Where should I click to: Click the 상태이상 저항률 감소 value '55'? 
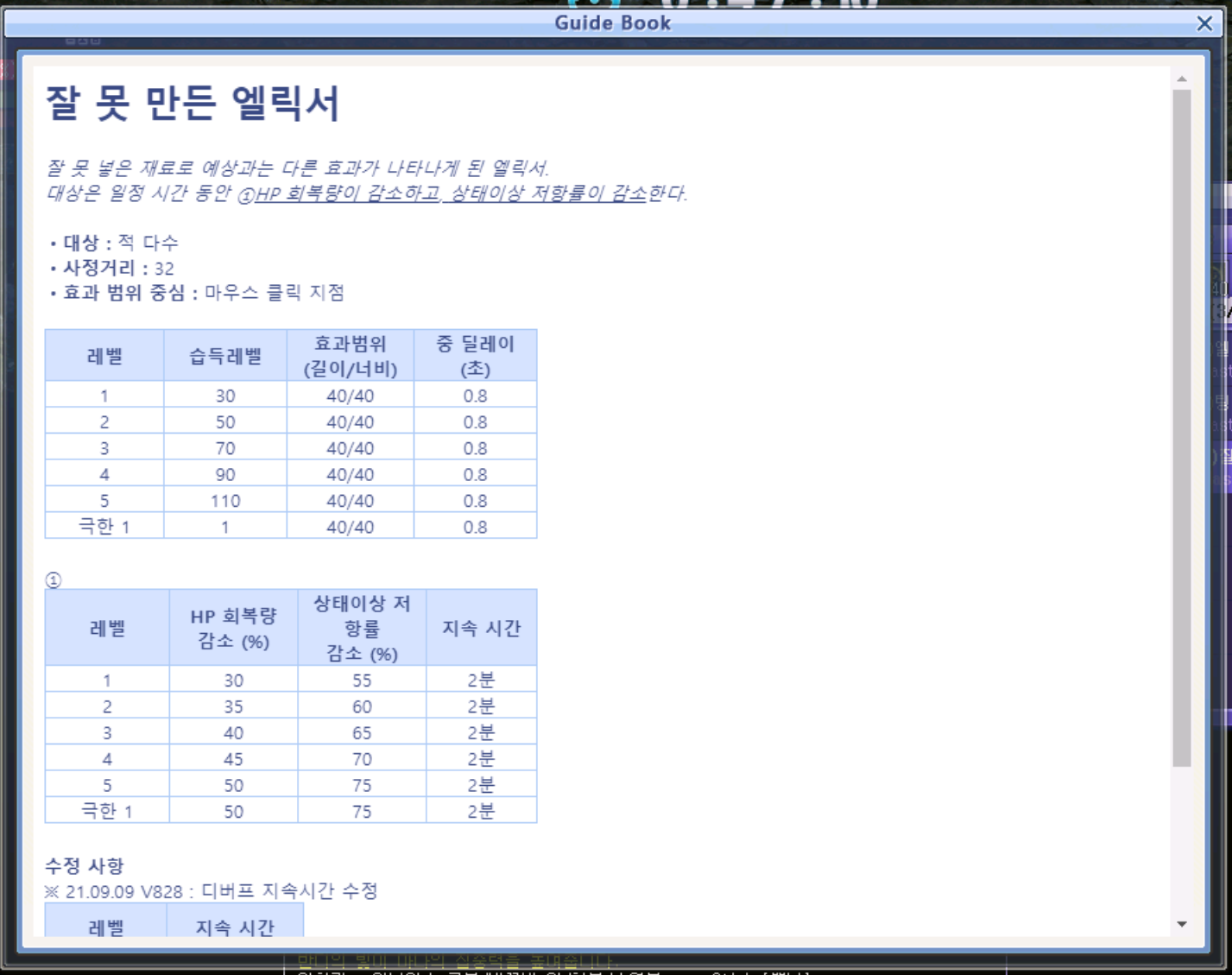coord(362,681)
